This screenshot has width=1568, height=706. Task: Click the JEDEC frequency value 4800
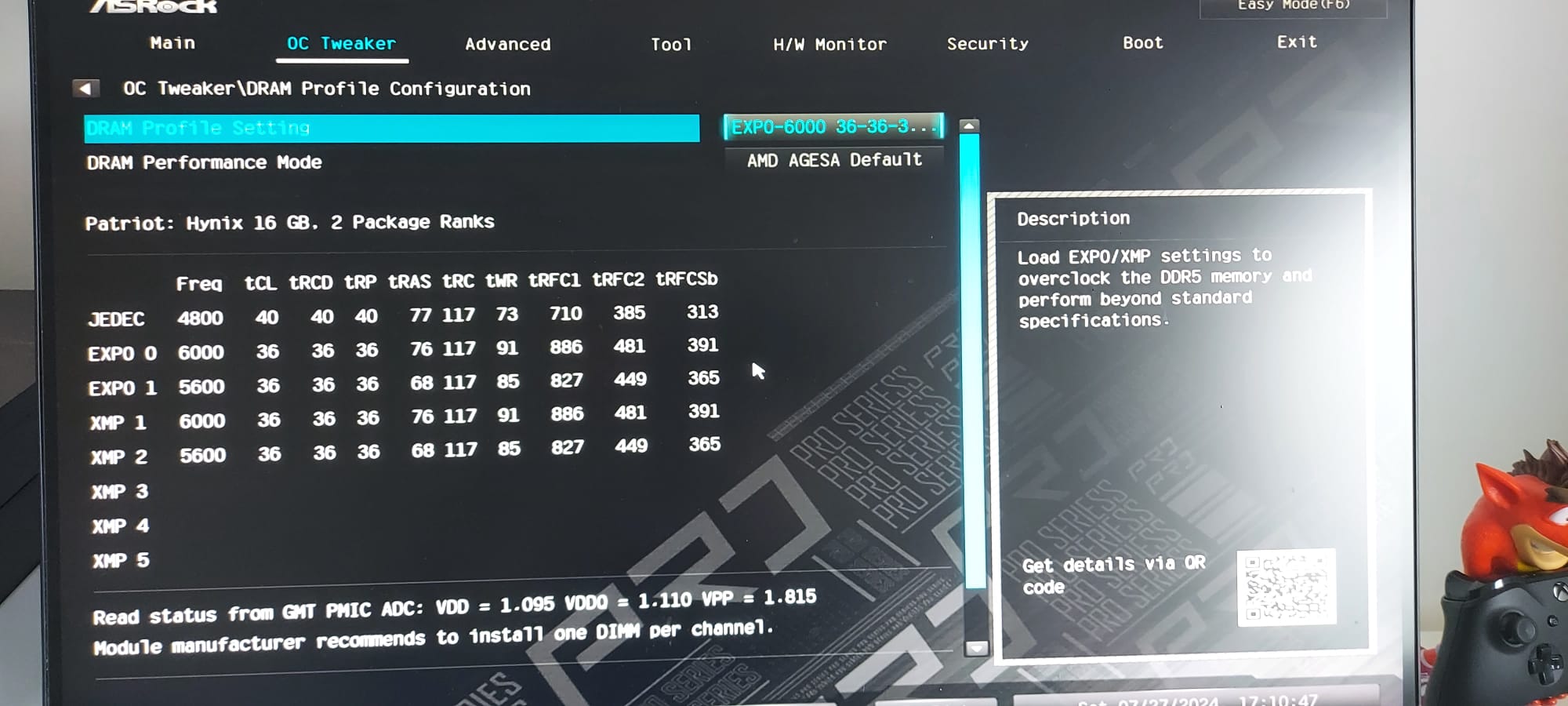pos(200,318)
